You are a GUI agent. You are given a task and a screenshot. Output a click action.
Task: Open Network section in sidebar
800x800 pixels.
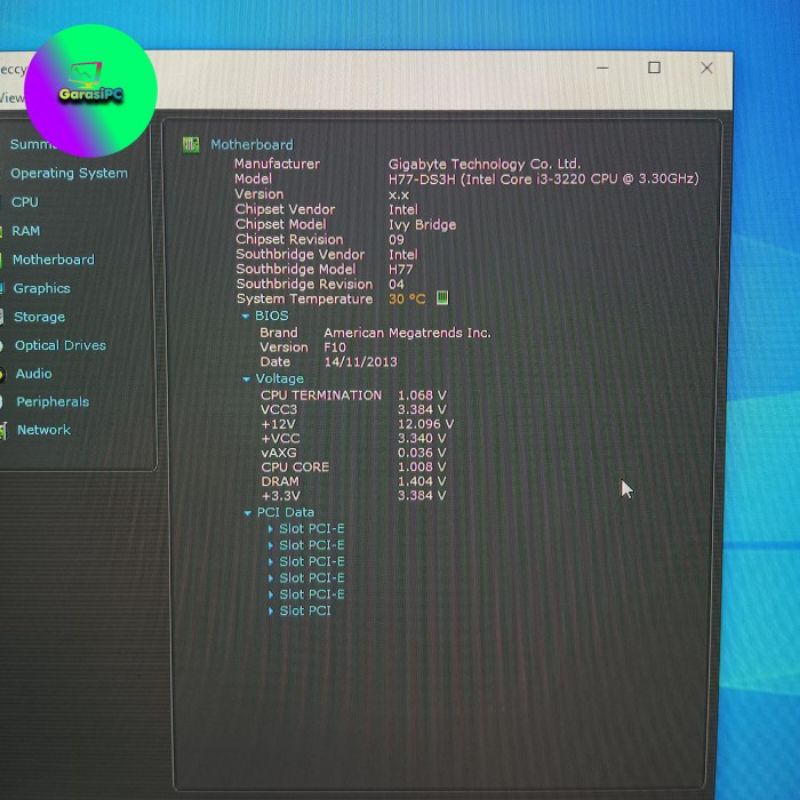44,430
